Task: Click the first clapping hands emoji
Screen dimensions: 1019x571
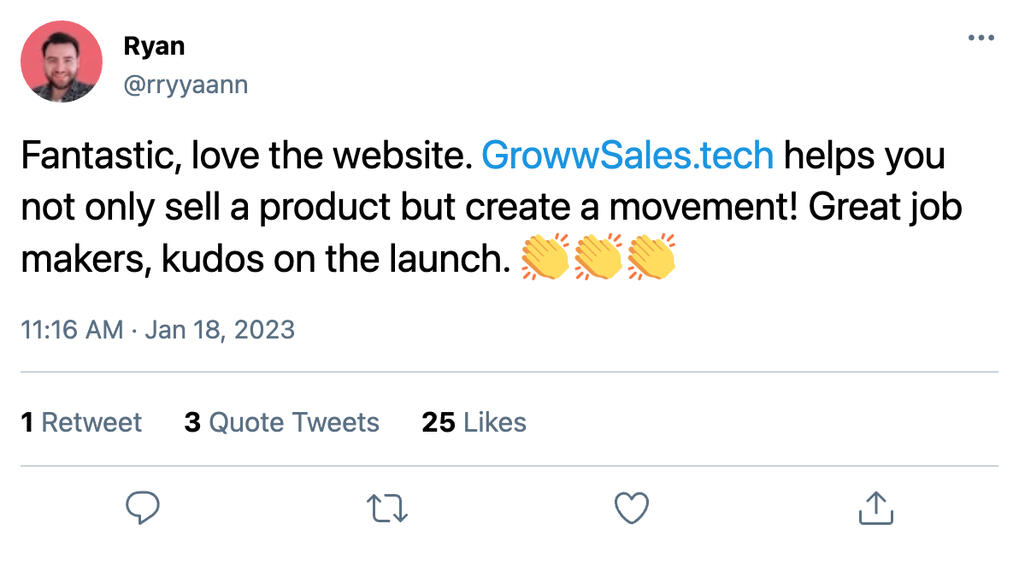Action: [545, 257]
